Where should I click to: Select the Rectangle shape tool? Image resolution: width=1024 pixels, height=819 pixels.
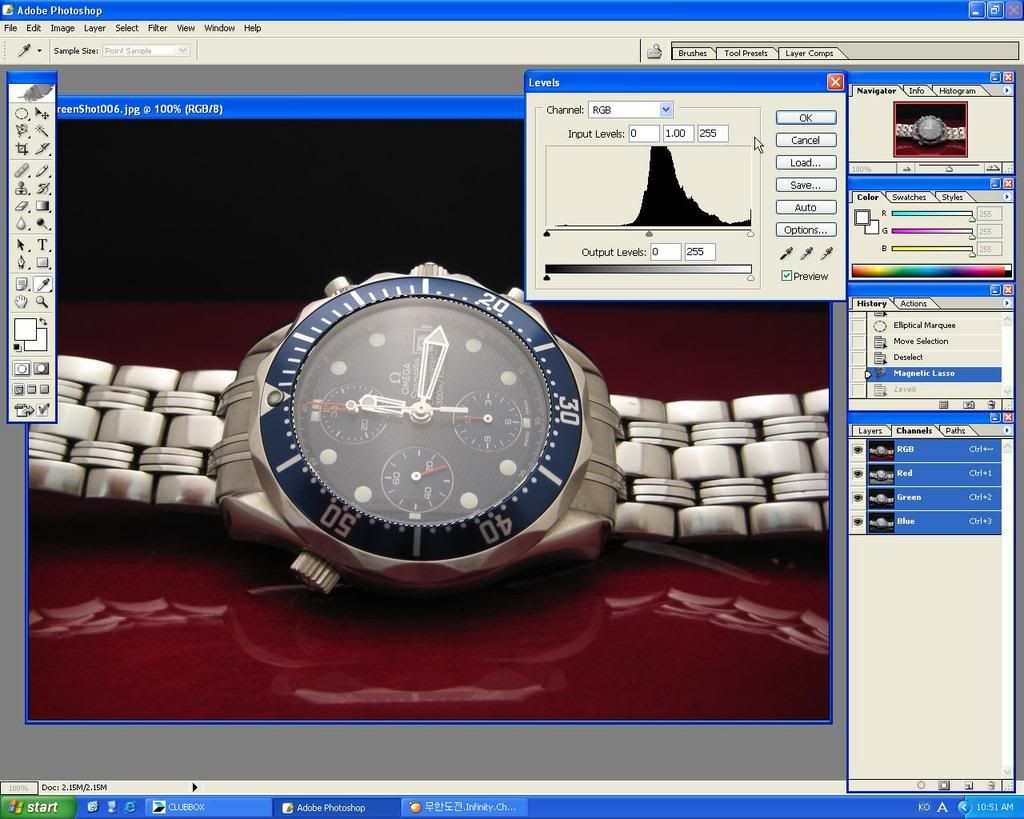[x=42, y=263]
